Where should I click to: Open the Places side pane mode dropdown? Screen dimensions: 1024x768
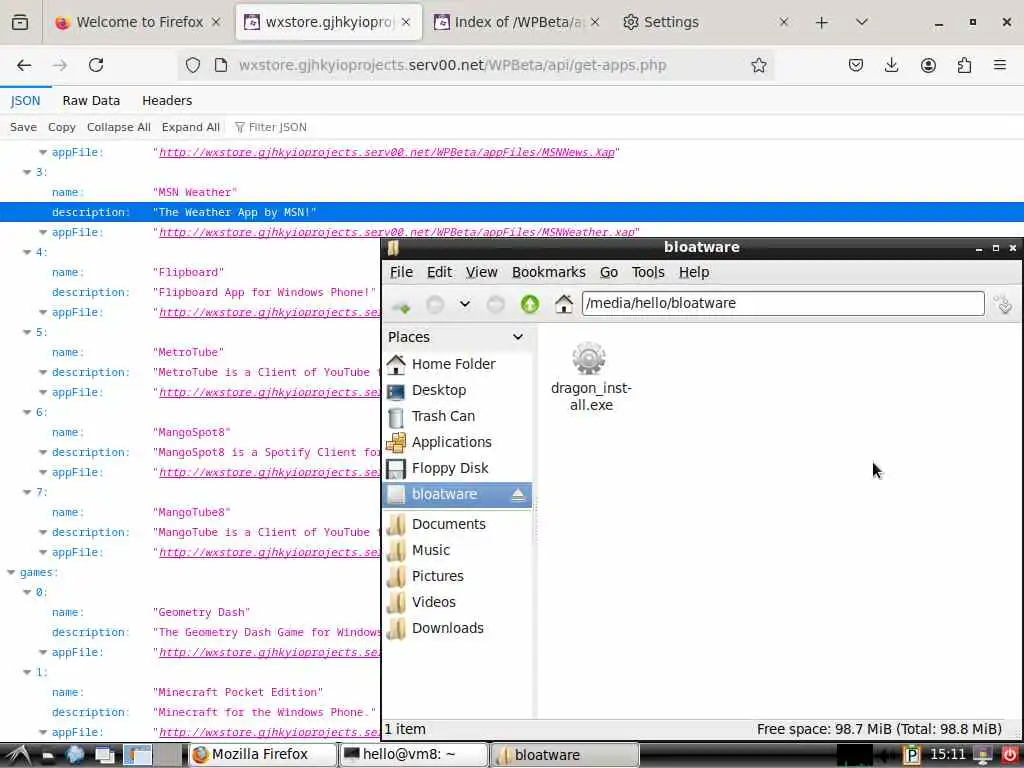(x=518, y=337)
